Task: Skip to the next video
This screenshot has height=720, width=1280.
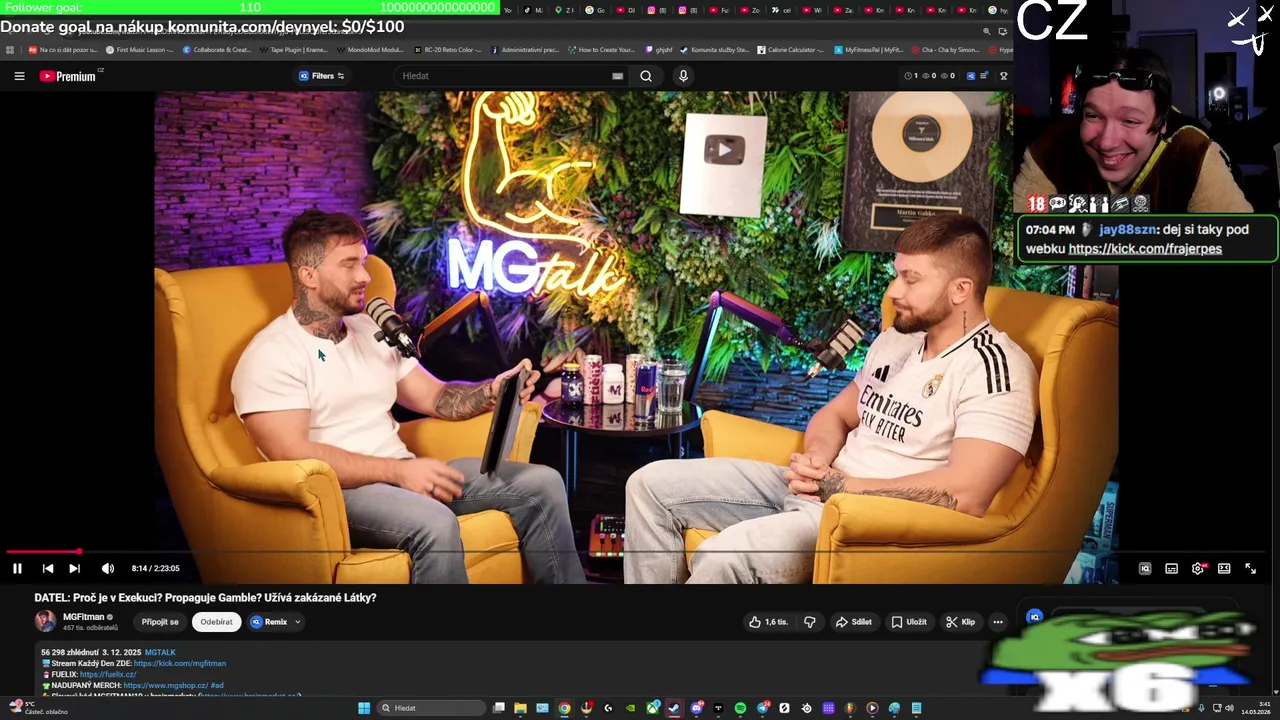Action: 74,568
